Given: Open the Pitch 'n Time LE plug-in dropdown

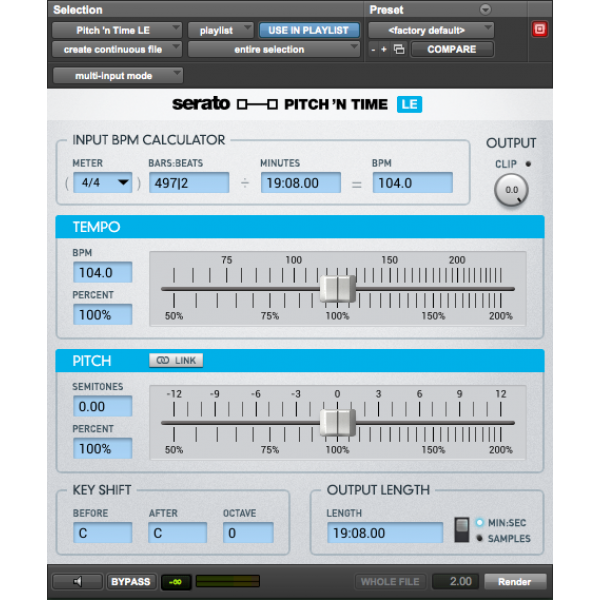Looking at the screenshot, I should [117, 30].
